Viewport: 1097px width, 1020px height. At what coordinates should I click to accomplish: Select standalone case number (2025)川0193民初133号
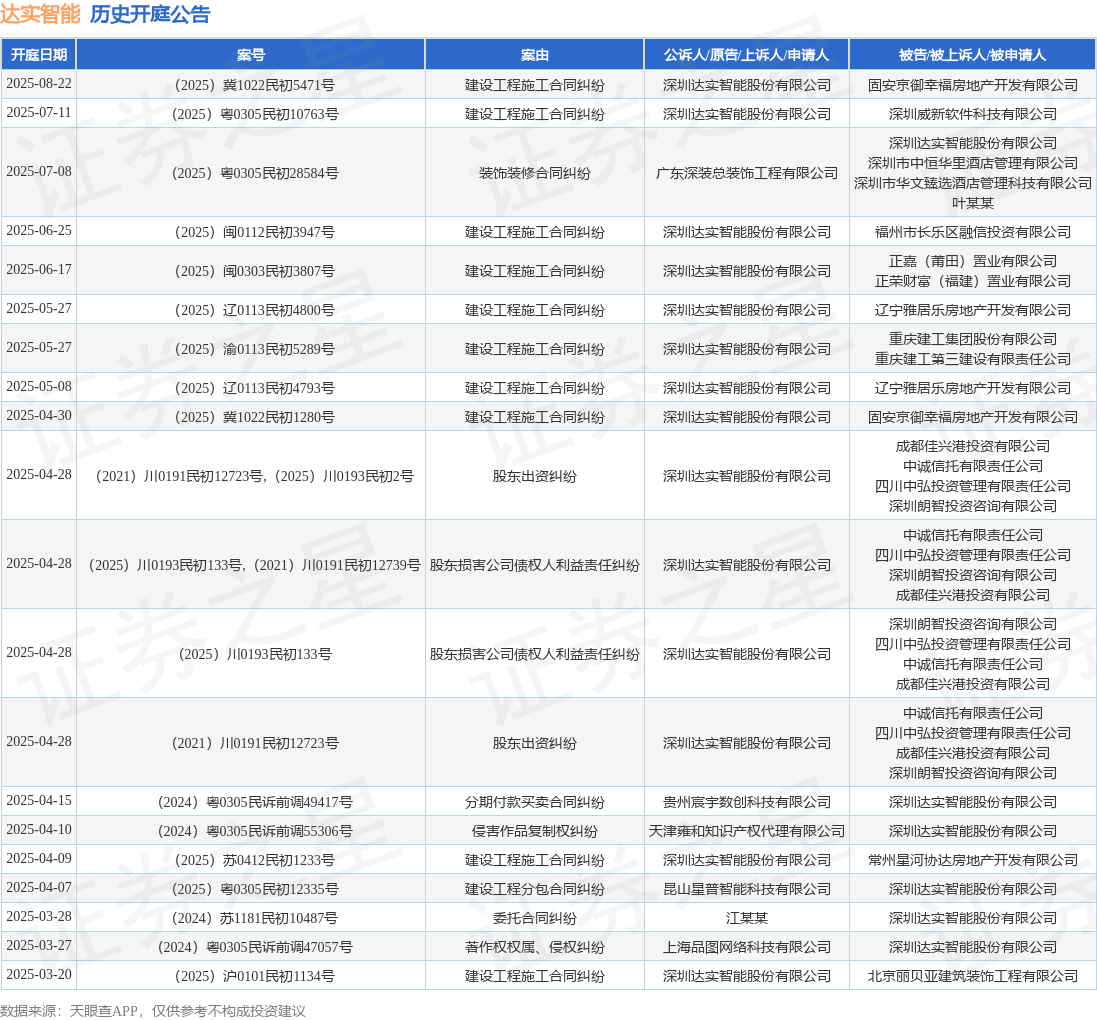click(255, 654)
